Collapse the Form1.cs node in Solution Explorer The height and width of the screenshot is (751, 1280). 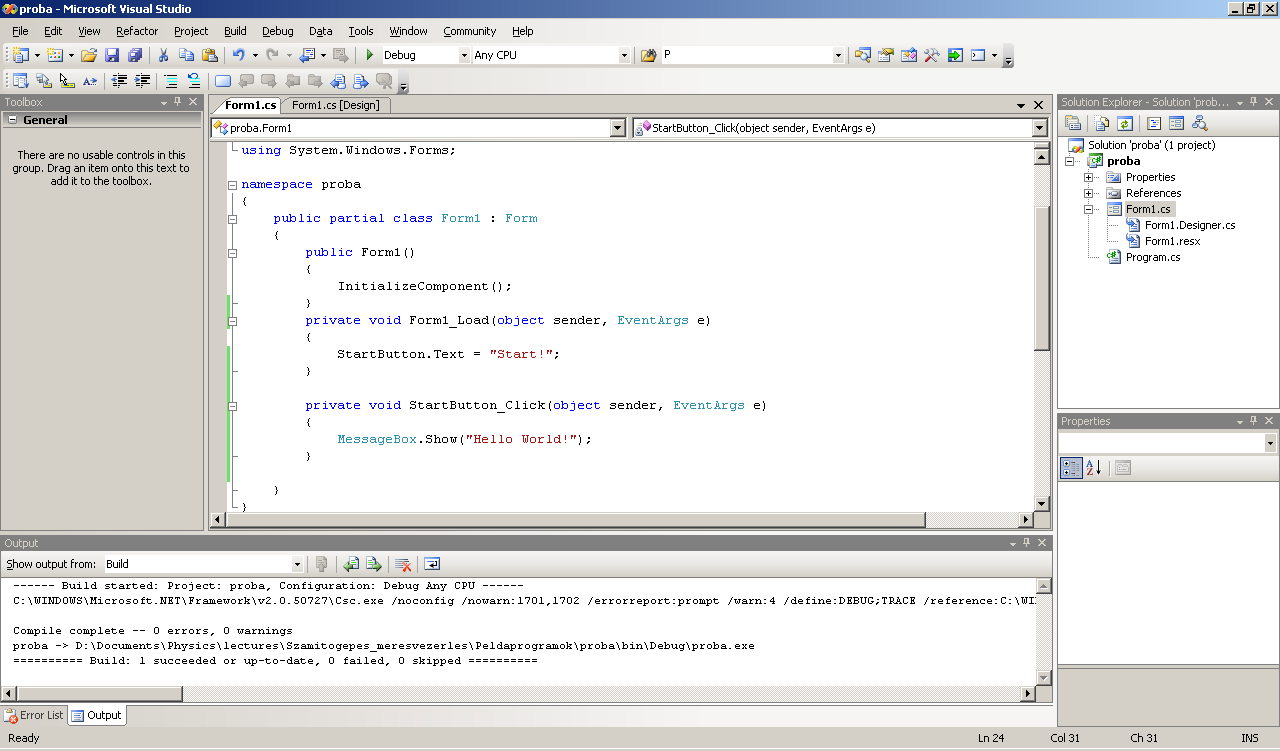click(1089, 209)
